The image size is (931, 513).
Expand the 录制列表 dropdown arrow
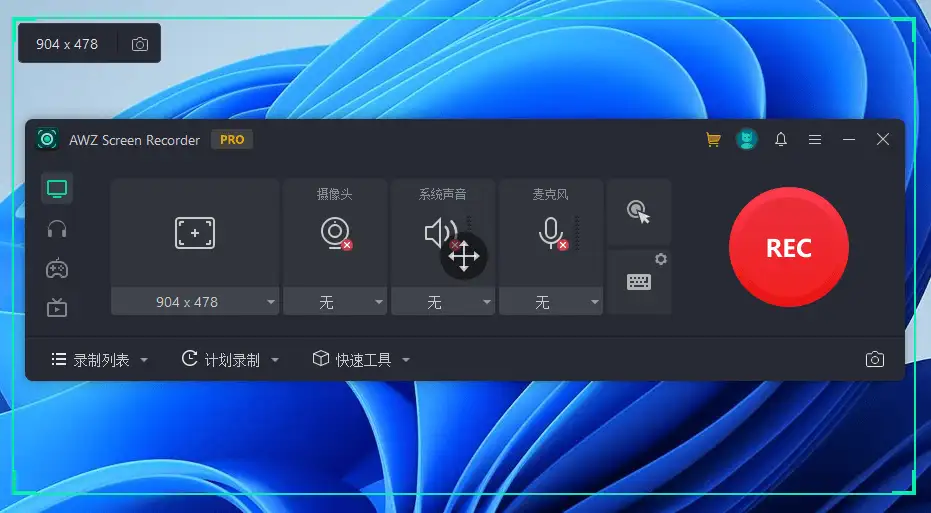click(x=144, y=360)
